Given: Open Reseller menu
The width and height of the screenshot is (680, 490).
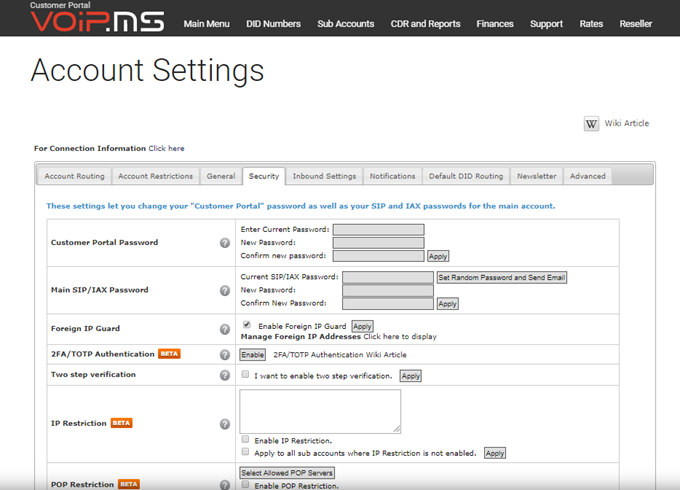Looking at the screenshot, I should [635, 24].
